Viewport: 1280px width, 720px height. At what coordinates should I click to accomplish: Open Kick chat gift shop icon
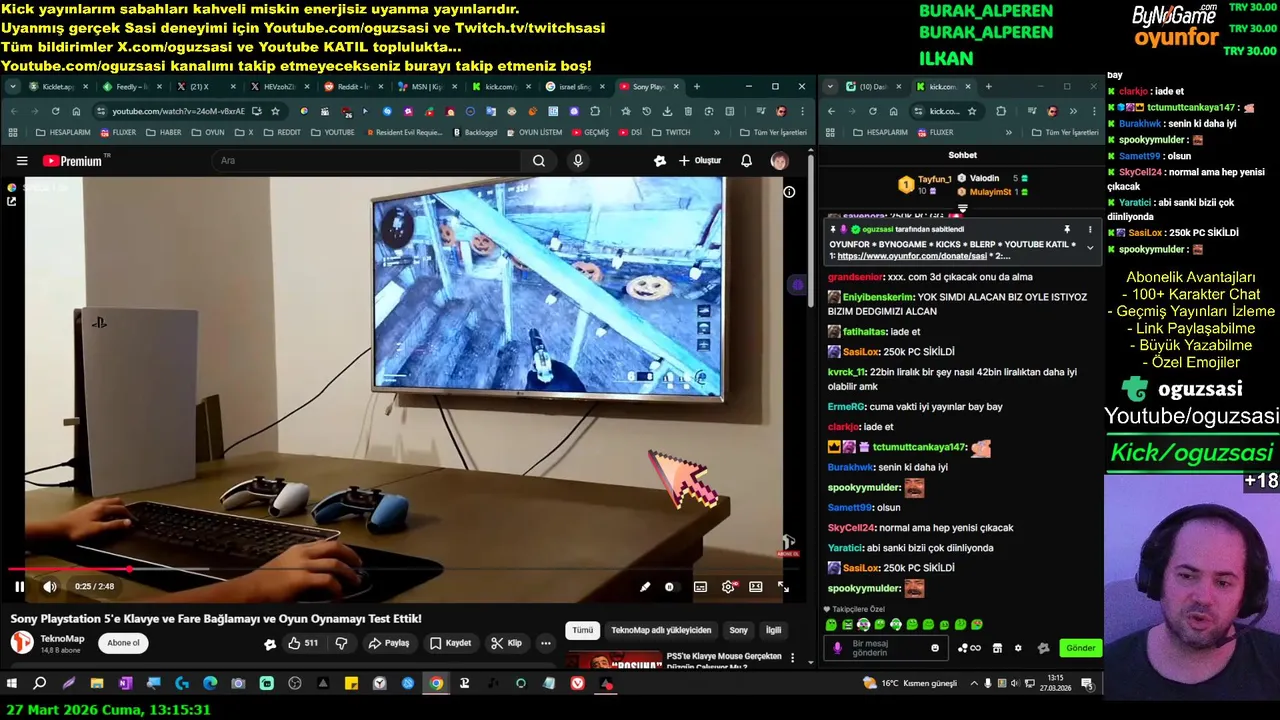pos(996,648)
